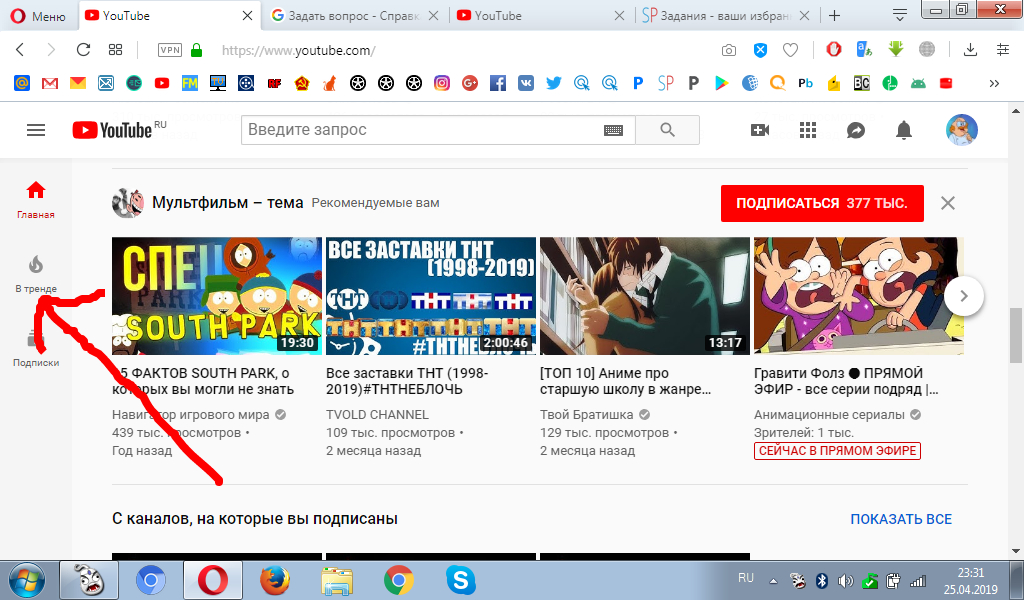Viewport: 1024px width, 600px height.
Task: Open Подписки in the sidebar
Action: point(36,349)
